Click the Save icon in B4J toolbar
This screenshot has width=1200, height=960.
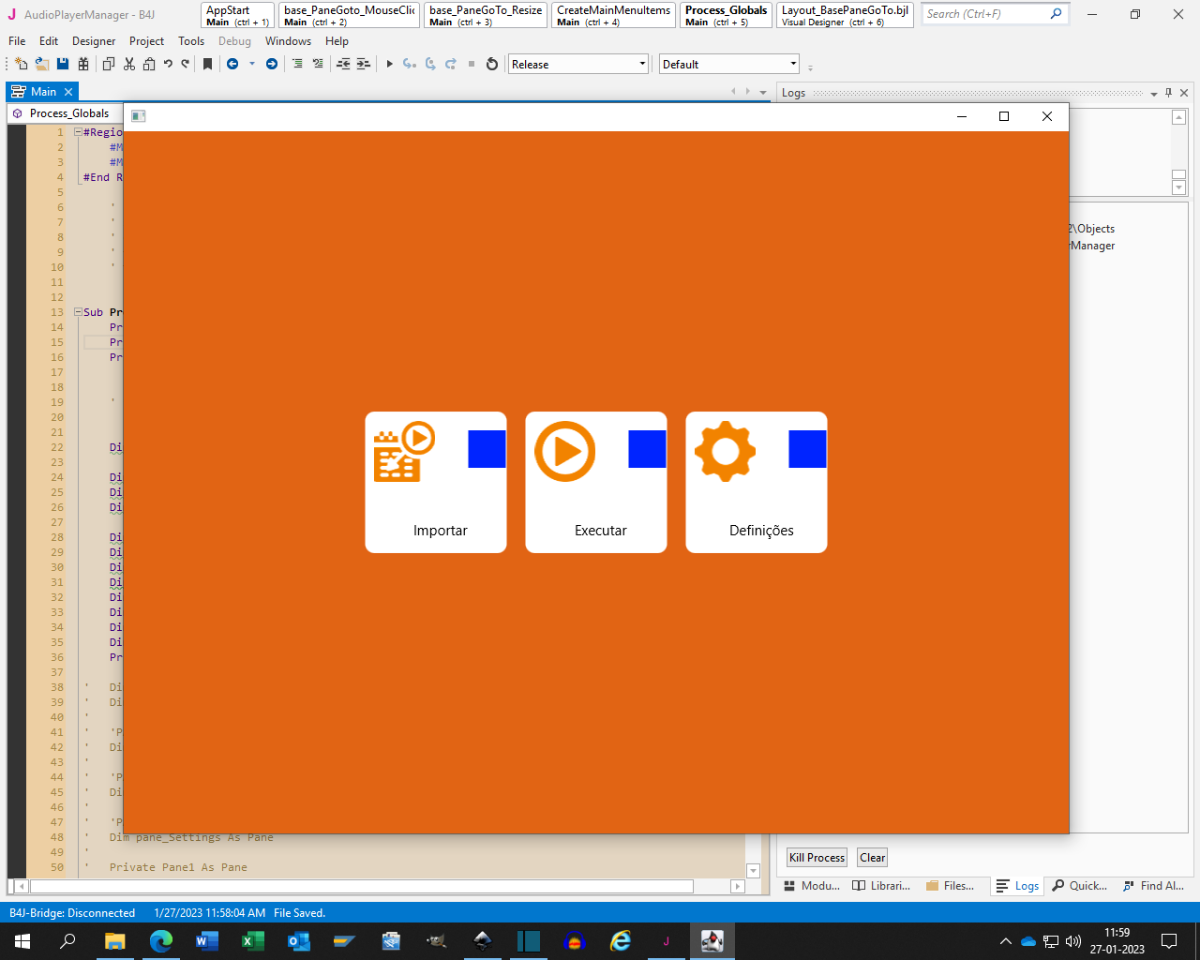62,64
